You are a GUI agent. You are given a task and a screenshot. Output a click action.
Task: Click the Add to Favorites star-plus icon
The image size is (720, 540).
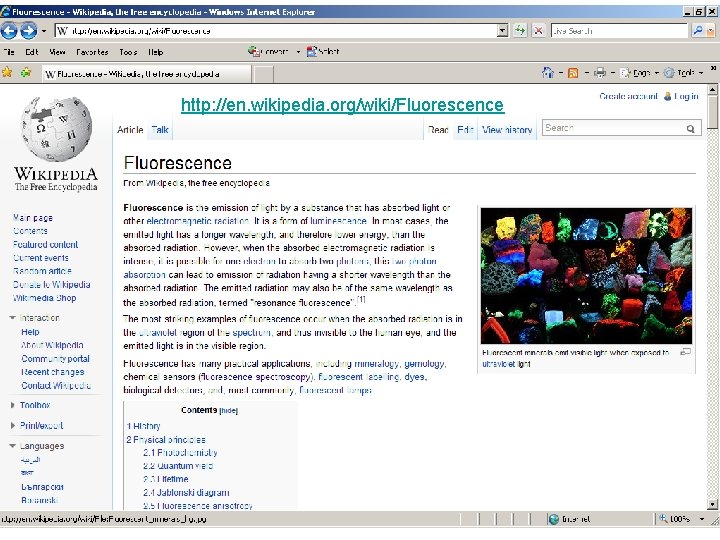pyautogui.click(x=26, y=73)
